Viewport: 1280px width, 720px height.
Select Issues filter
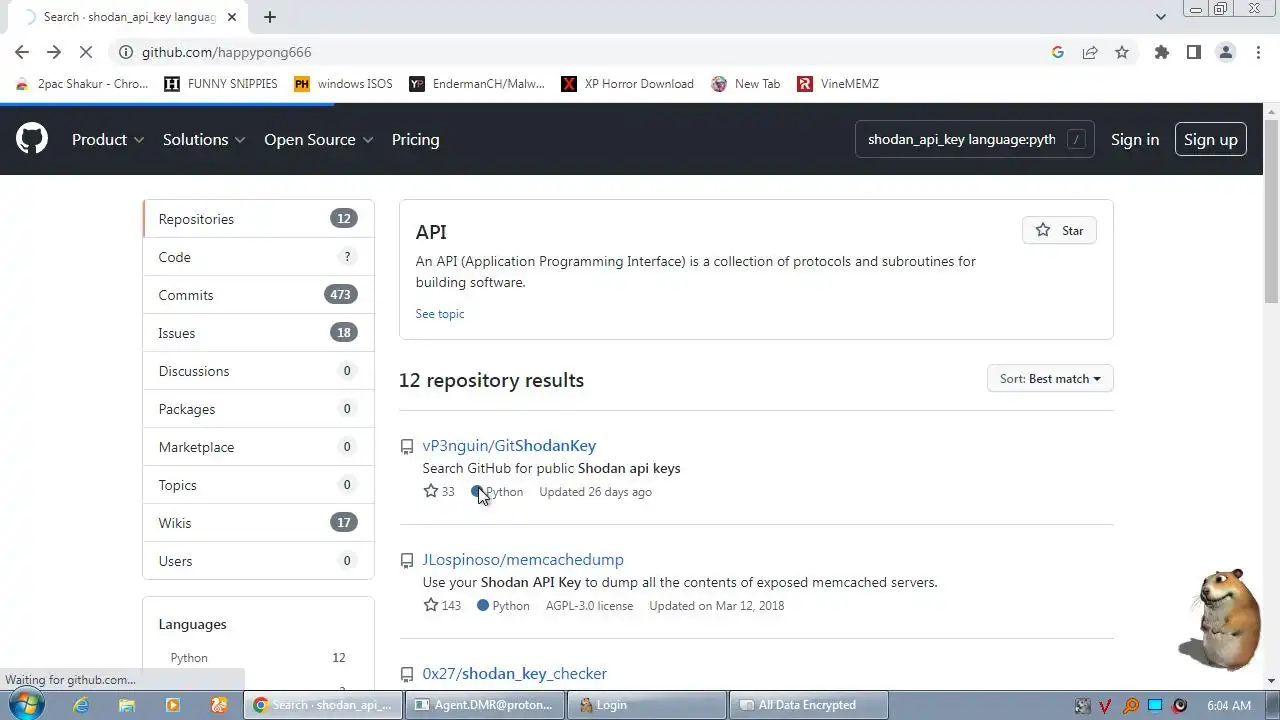[258, 333]
